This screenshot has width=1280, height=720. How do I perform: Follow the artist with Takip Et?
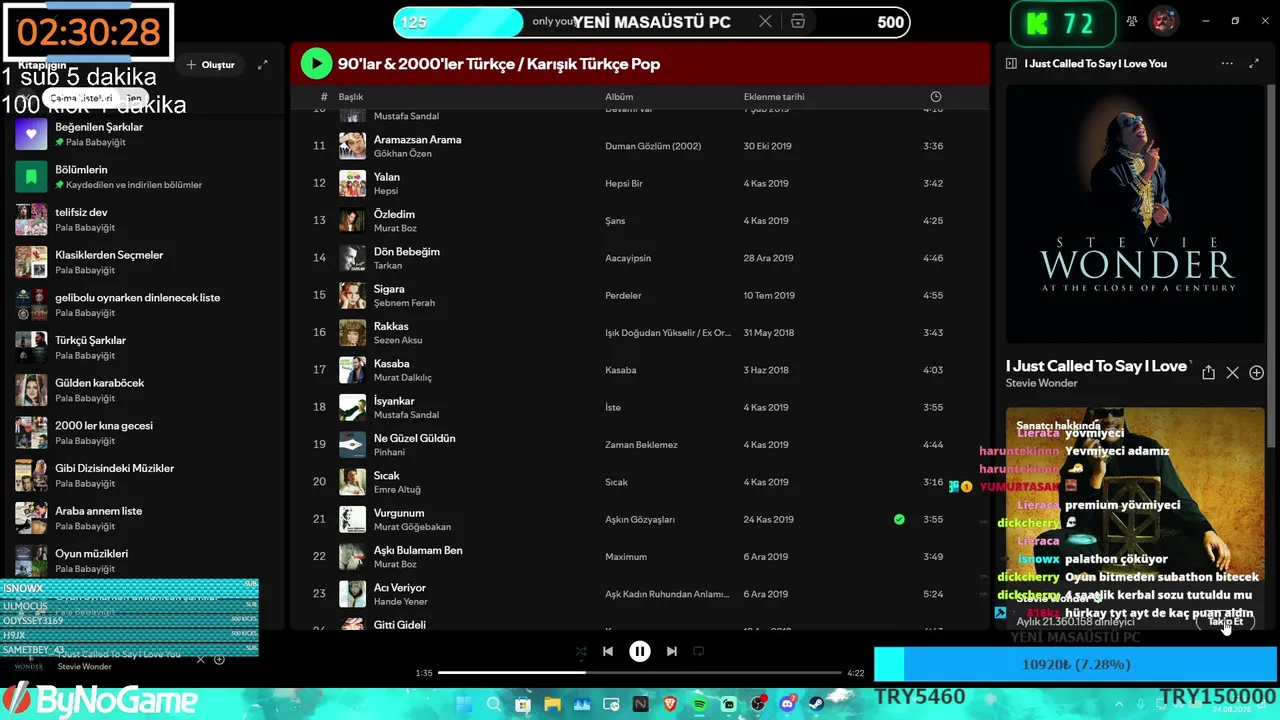pos(1225,621)
